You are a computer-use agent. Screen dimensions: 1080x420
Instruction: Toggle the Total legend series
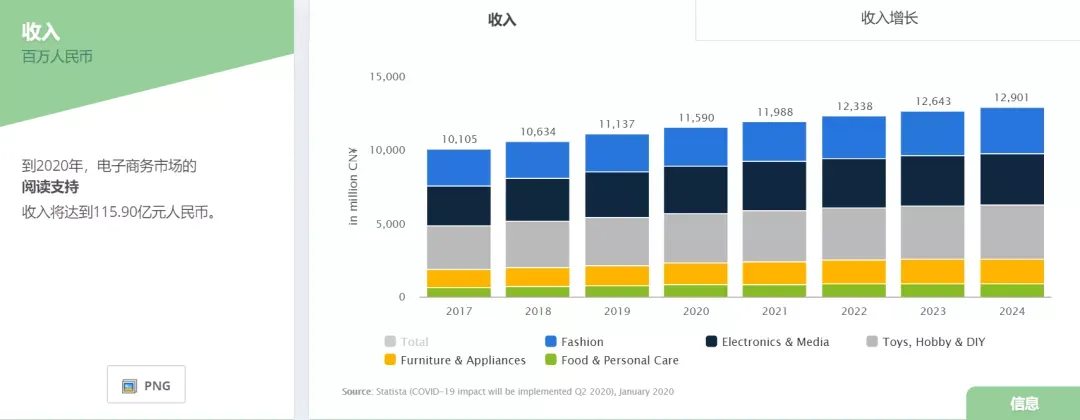click(x=406, y=342)
